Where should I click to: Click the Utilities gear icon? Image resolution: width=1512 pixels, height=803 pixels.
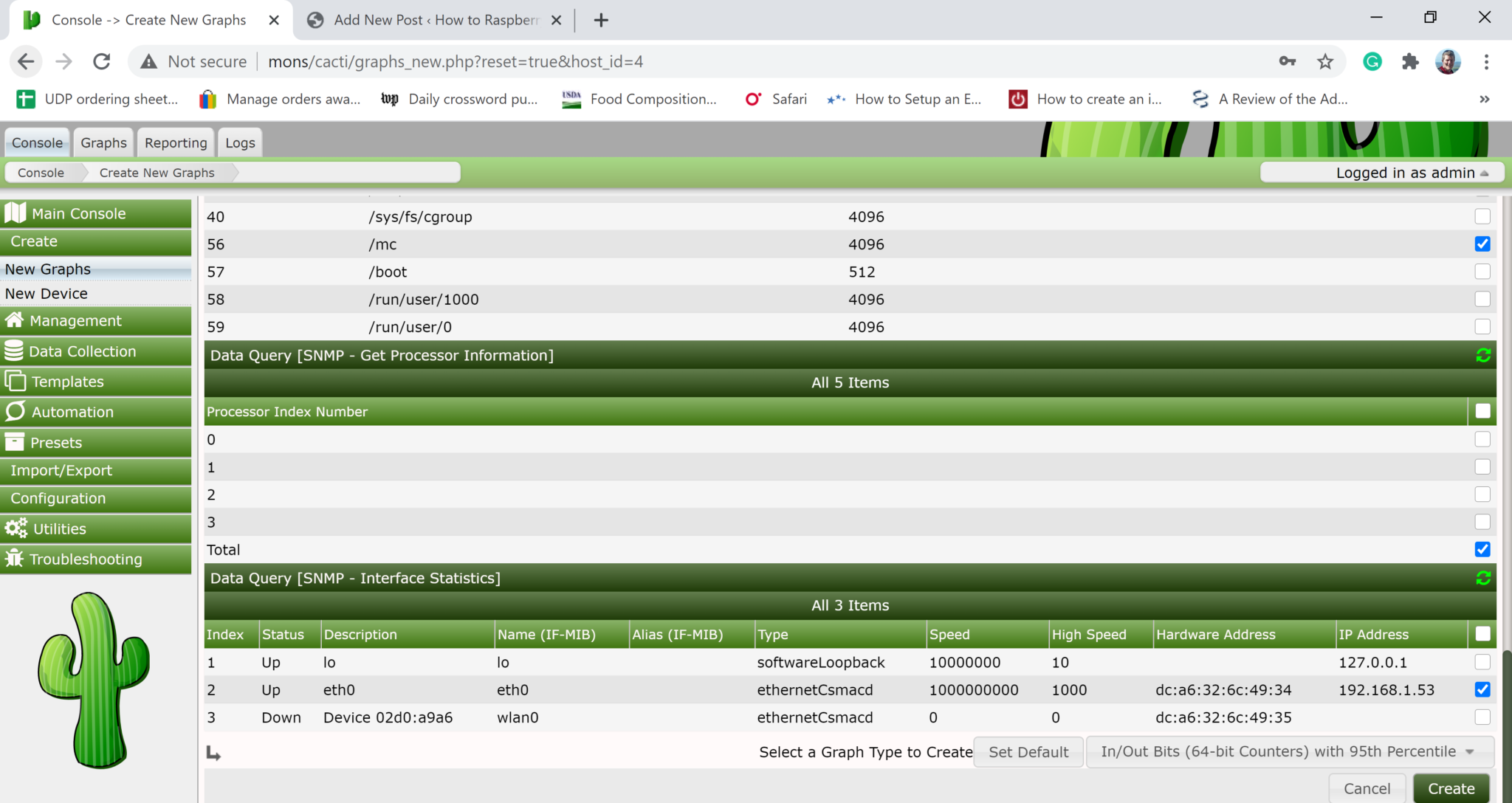pos(16,528)
